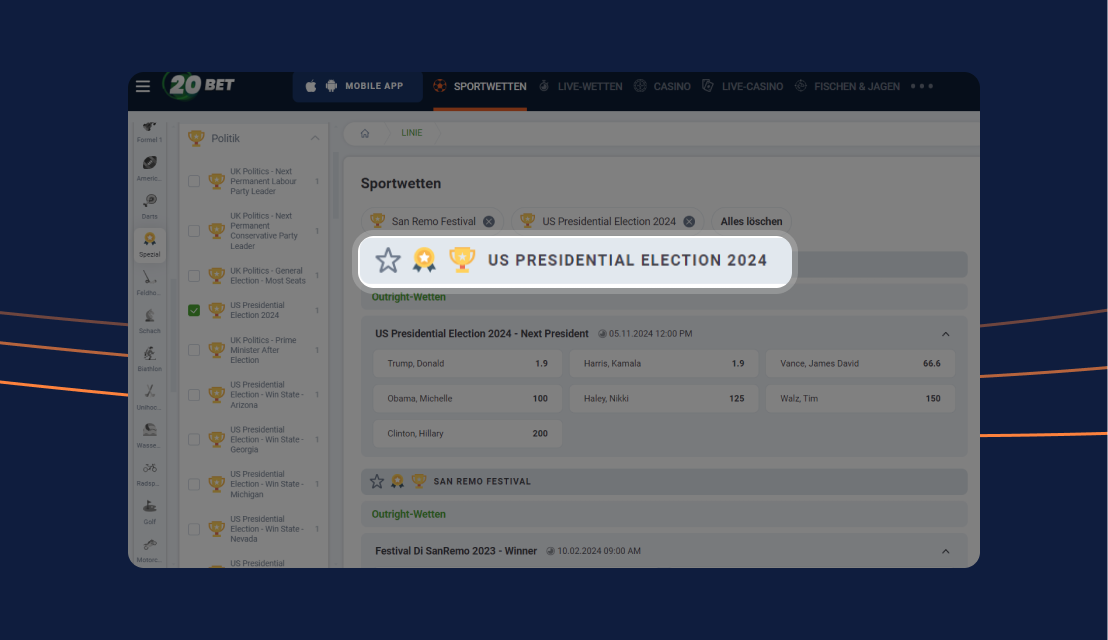Click the Apple icon in Mobile App button

(311, 86)
